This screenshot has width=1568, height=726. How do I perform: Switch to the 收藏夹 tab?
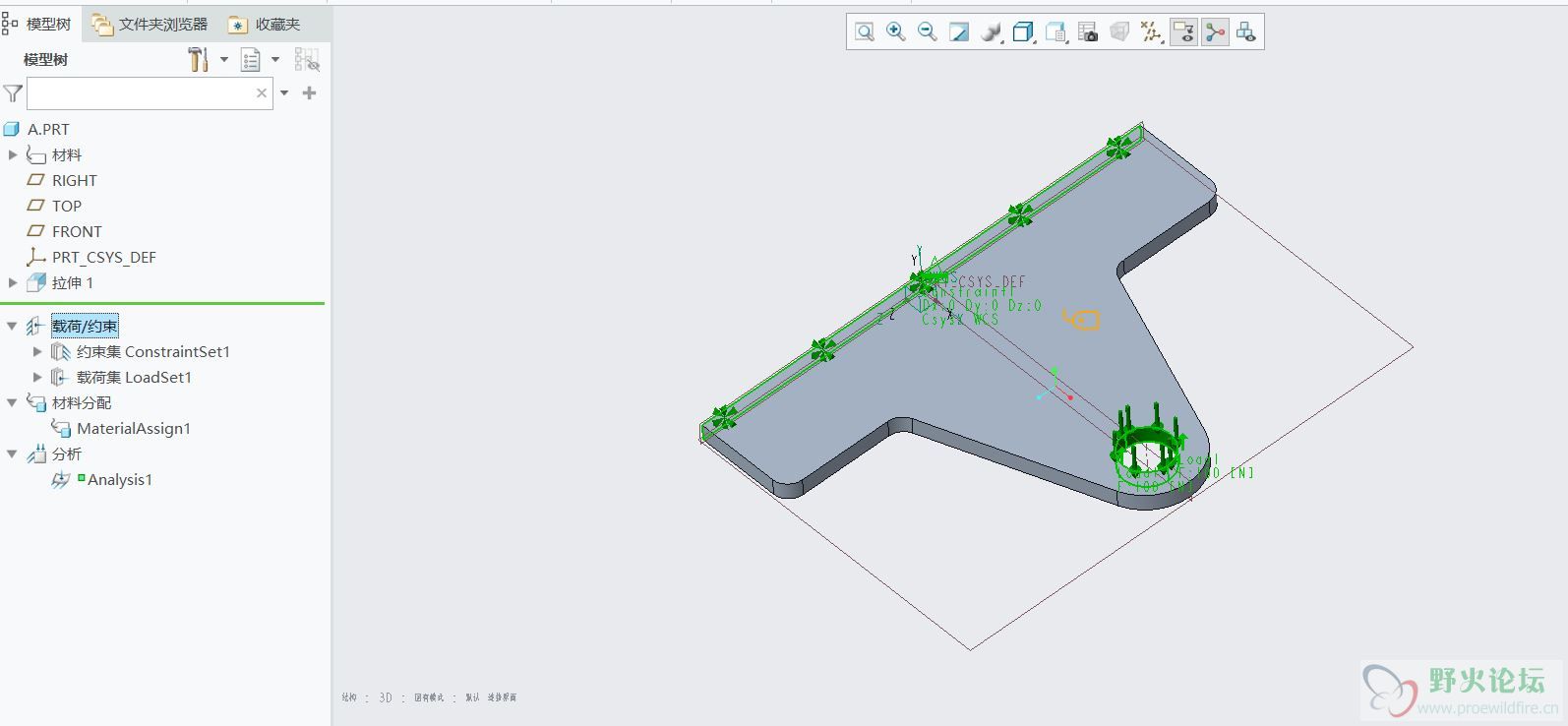point(266,24)
